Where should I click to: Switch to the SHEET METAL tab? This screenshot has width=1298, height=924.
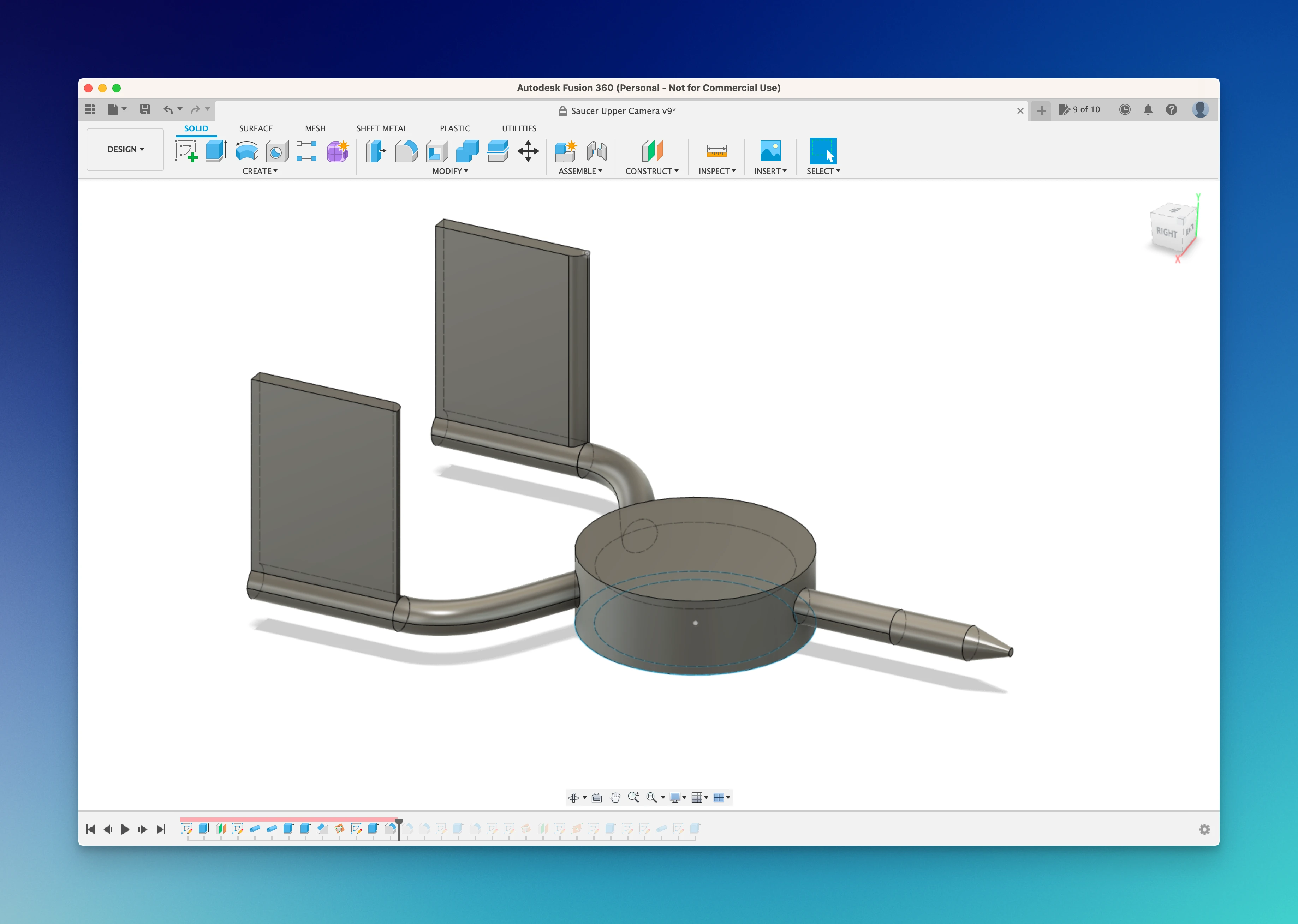381,128
